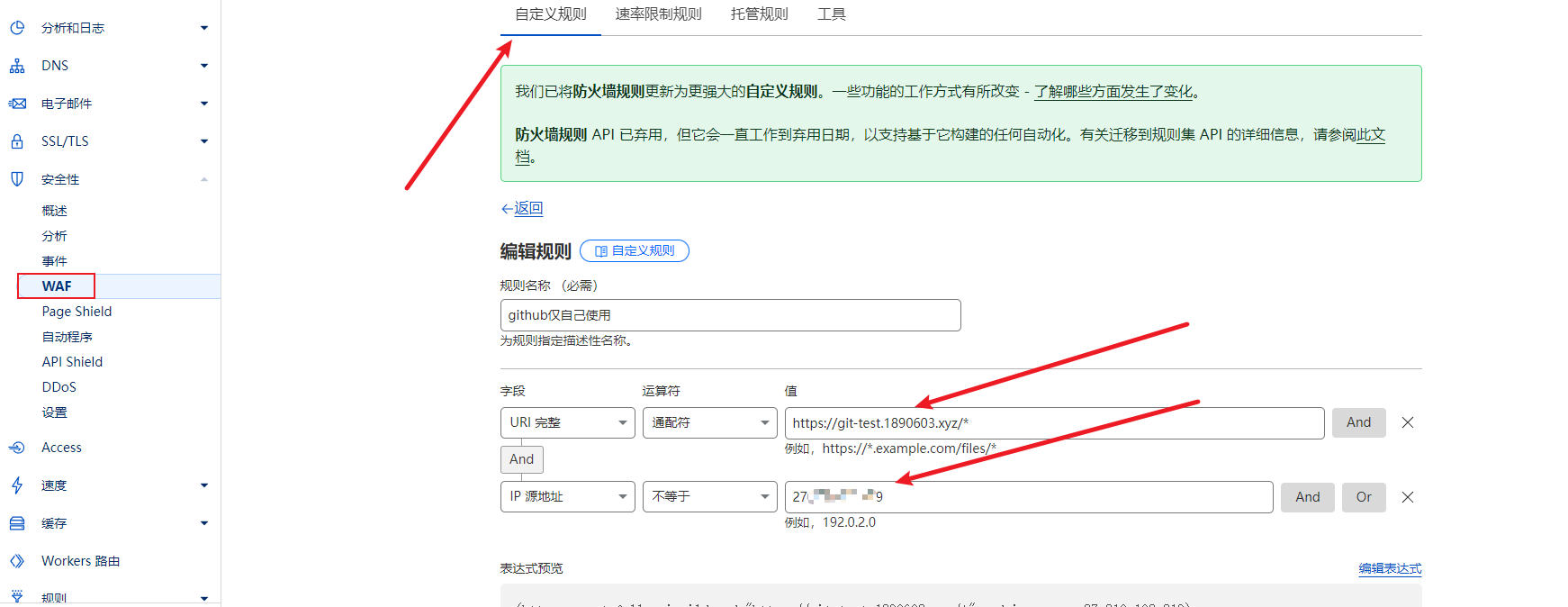Viewport: 1568px width, 607px height.
Task: Delete the IP source address row
Action: tap(1408, 497)
